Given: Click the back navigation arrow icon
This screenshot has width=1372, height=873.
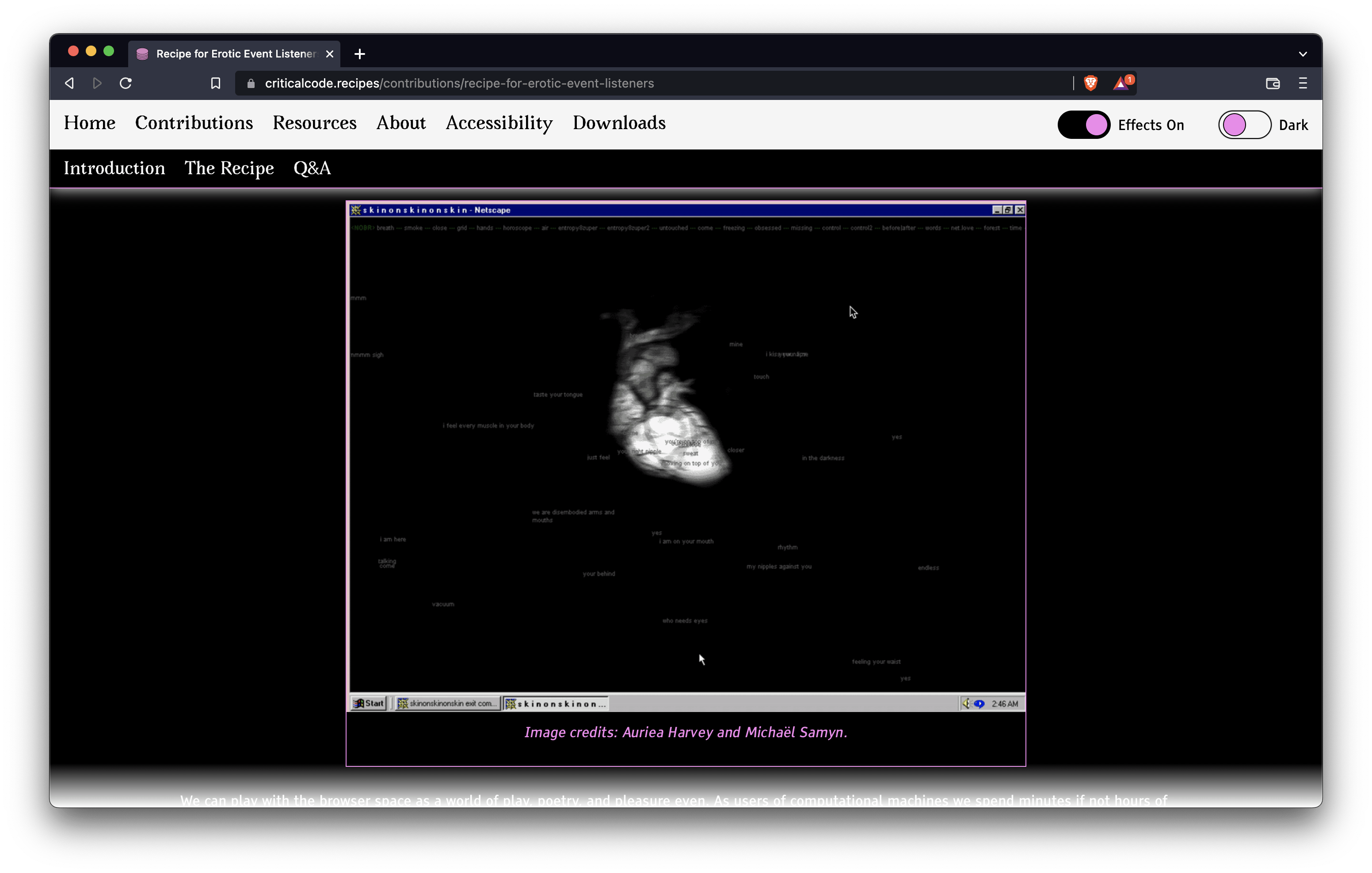Looking at the screenshot, I should (x=69, y=83).
